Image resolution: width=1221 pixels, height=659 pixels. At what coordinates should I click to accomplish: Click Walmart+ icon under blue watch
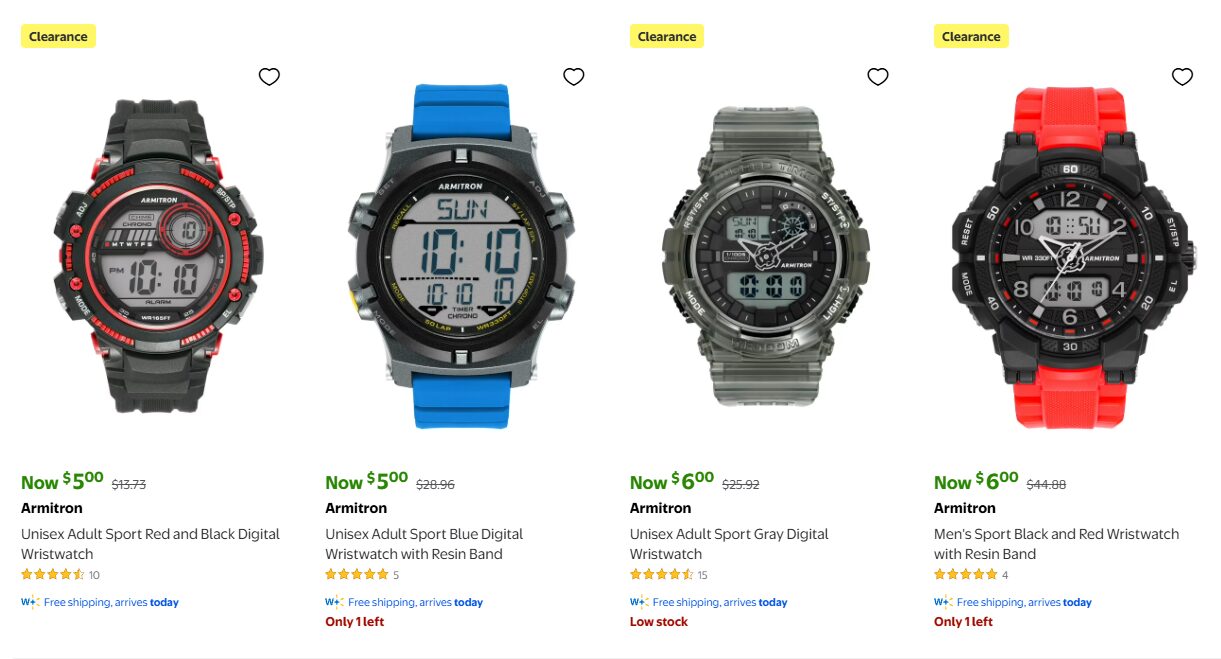pos(334,602)
